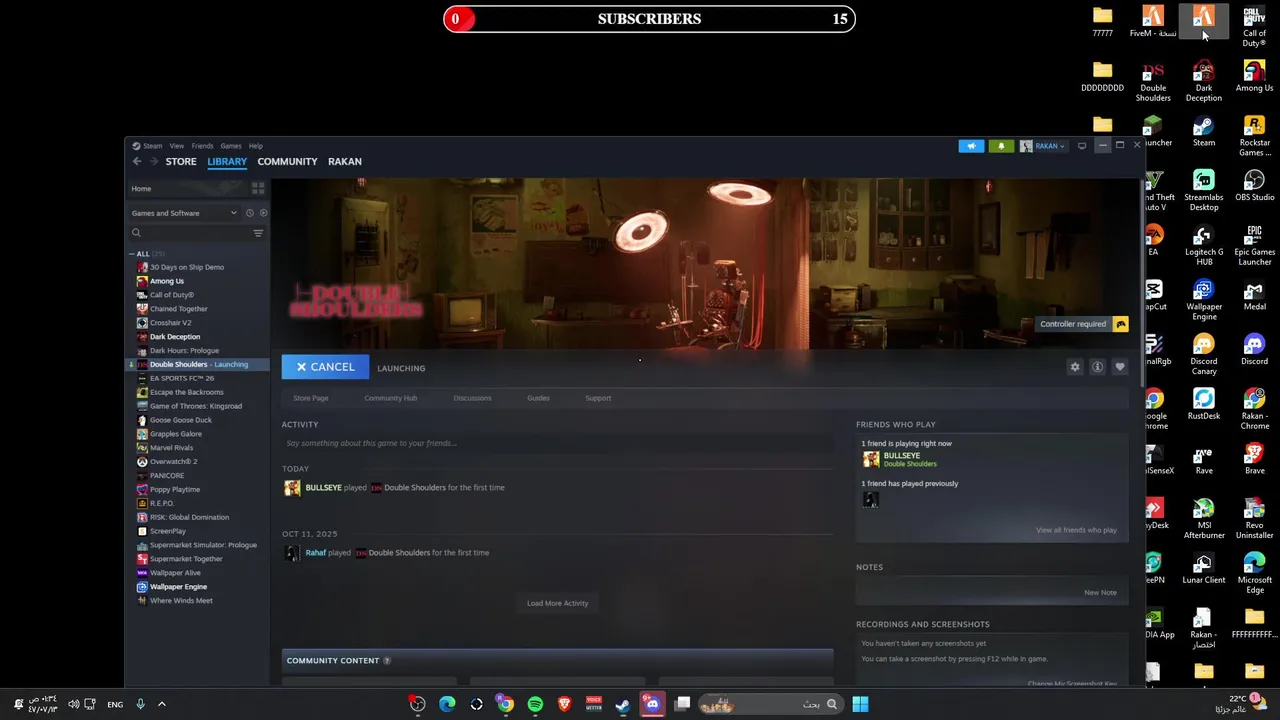The width and height of the screenshot is (1280, 720).
Task: Load More Activity button
Action: (x=557, y=603)
